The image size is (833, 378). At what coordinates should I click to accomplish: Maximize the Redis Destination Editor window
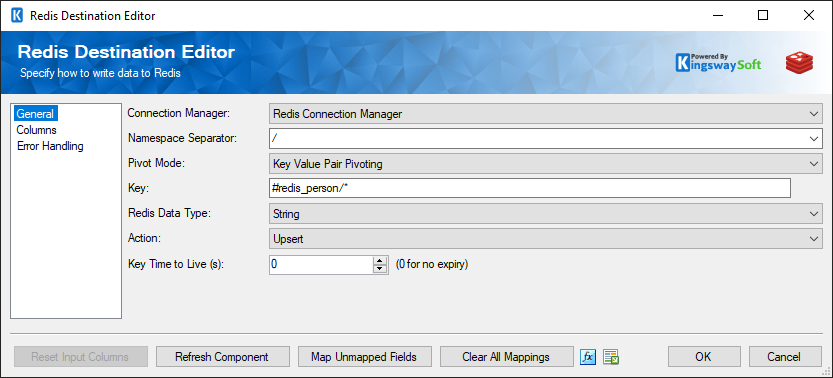tap(763, 15)
